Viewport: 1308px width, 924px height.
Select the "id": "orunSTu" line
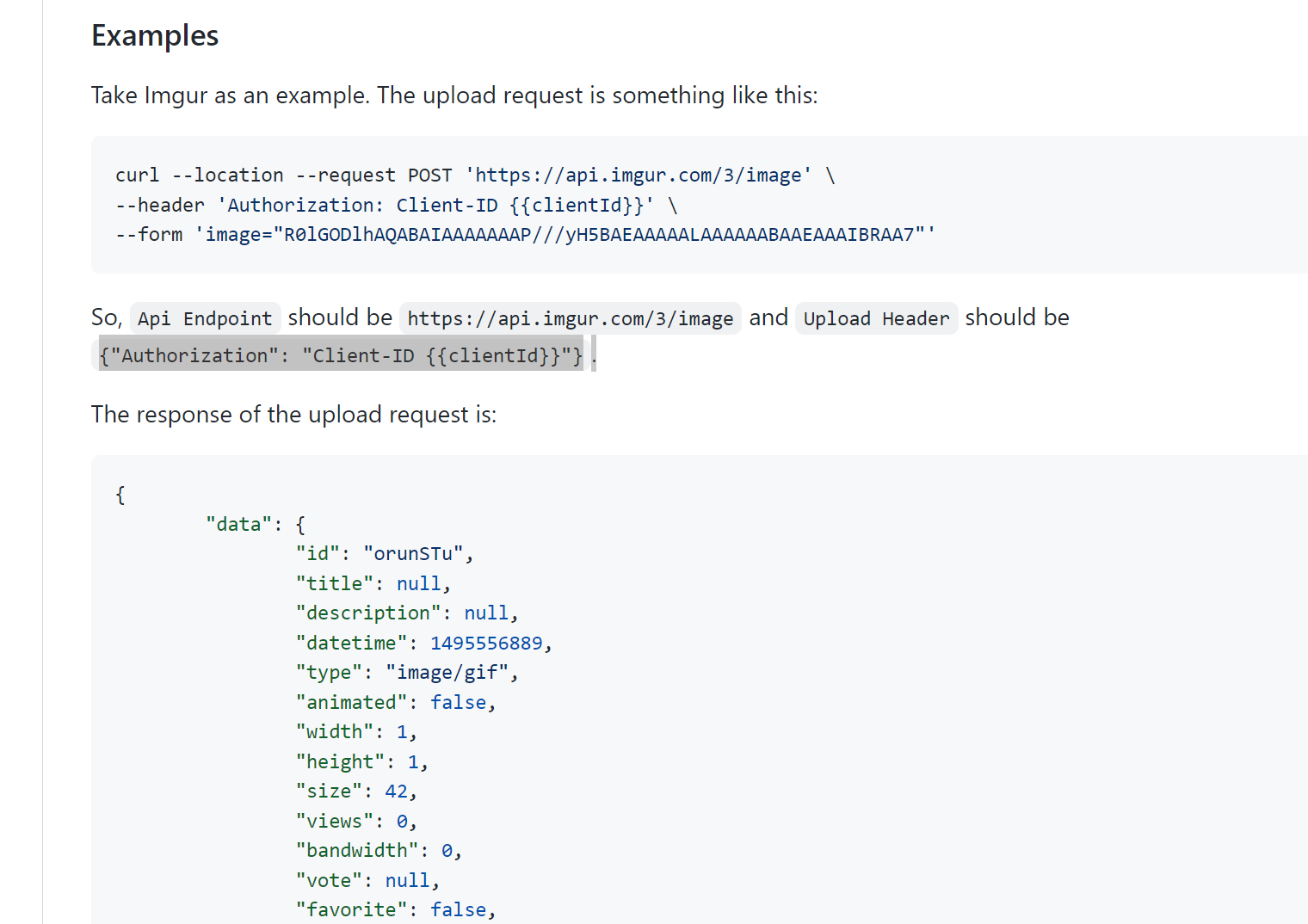point(383,552)
